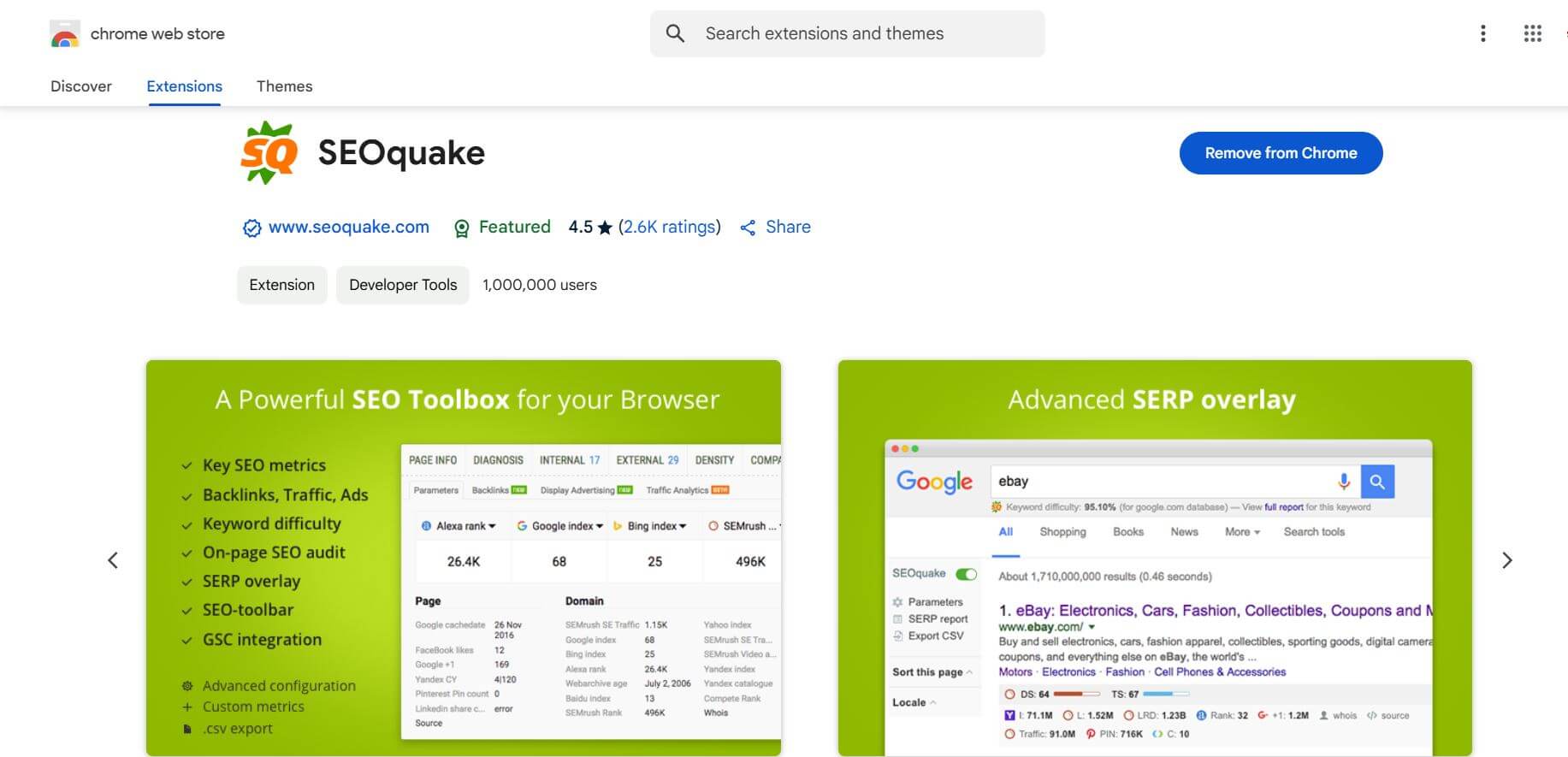
Task: Click the Share link text
Action: (788, 227)
